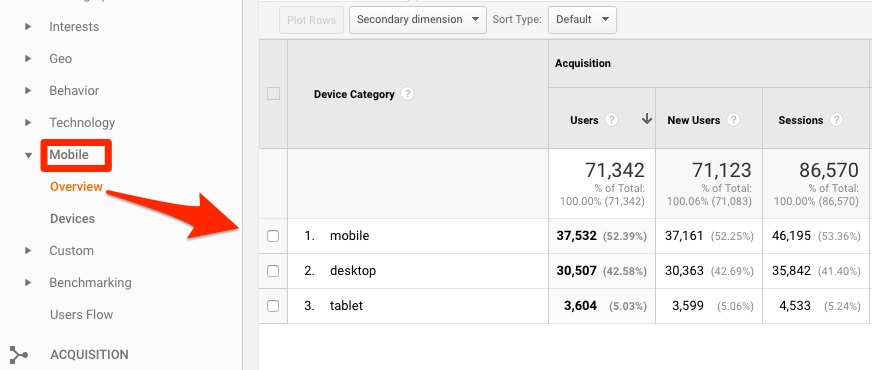Expand the Behavior section arrow
Screen dimensions: 872x370
pos(28,91)
